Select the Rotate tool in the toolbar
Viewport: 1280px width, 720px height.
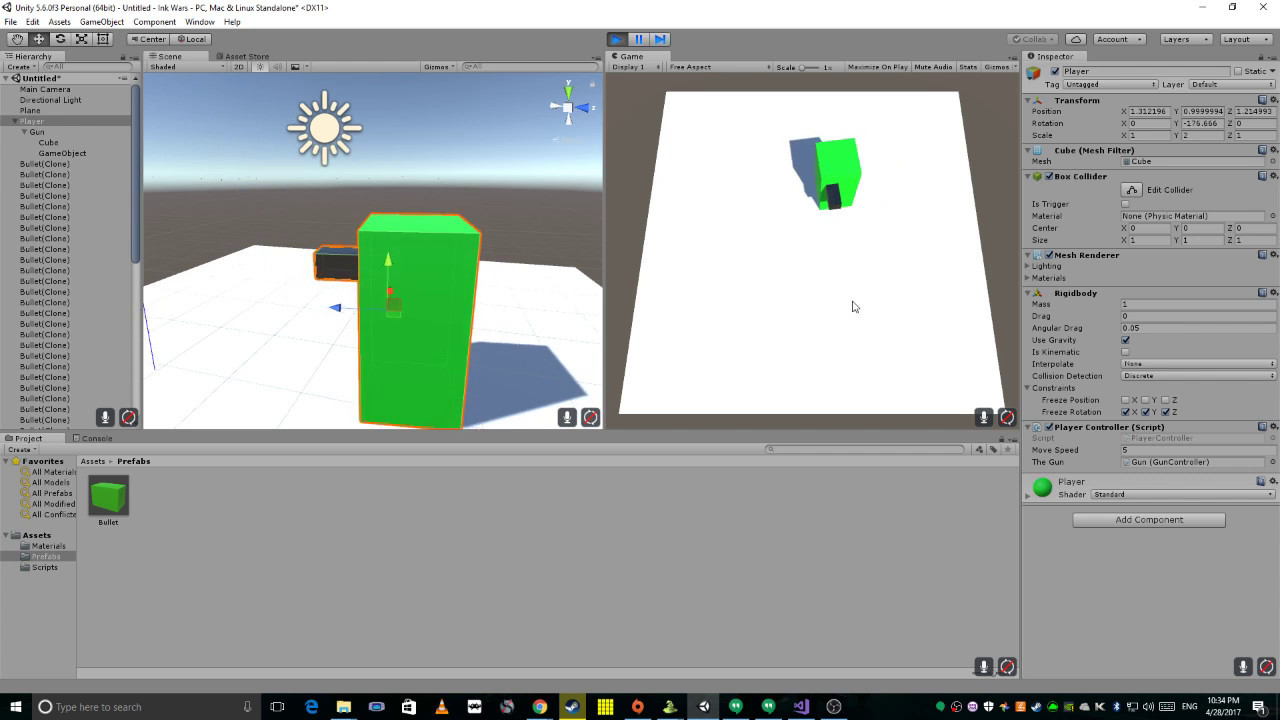click(x=60, y=39)
